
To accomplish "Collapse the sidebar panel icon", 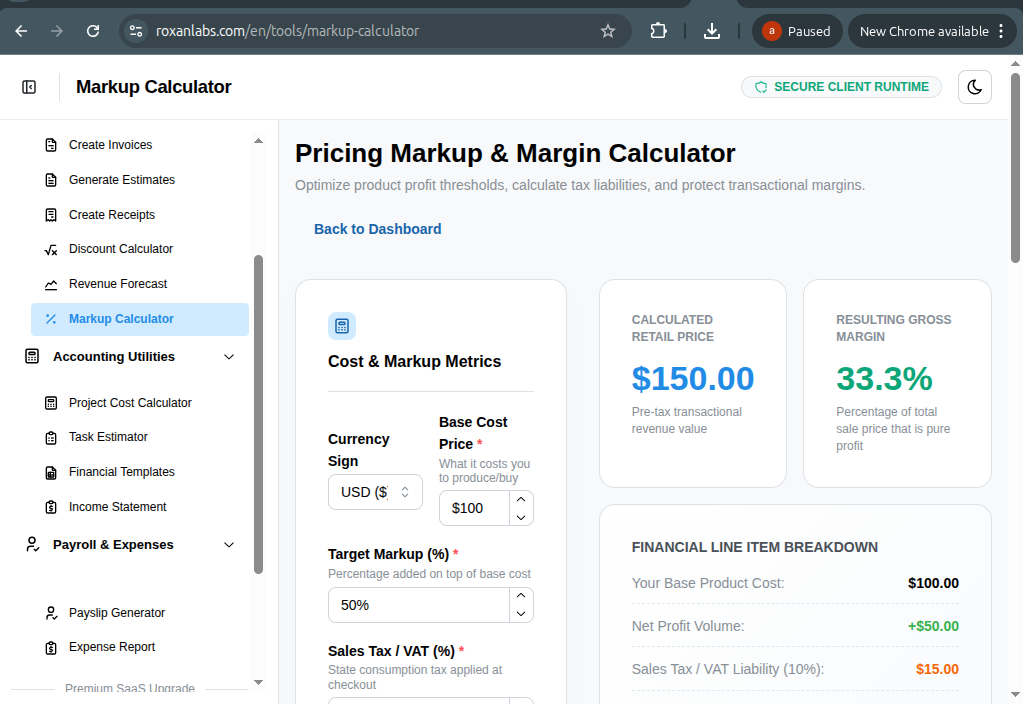I will (x=29, y=87).
